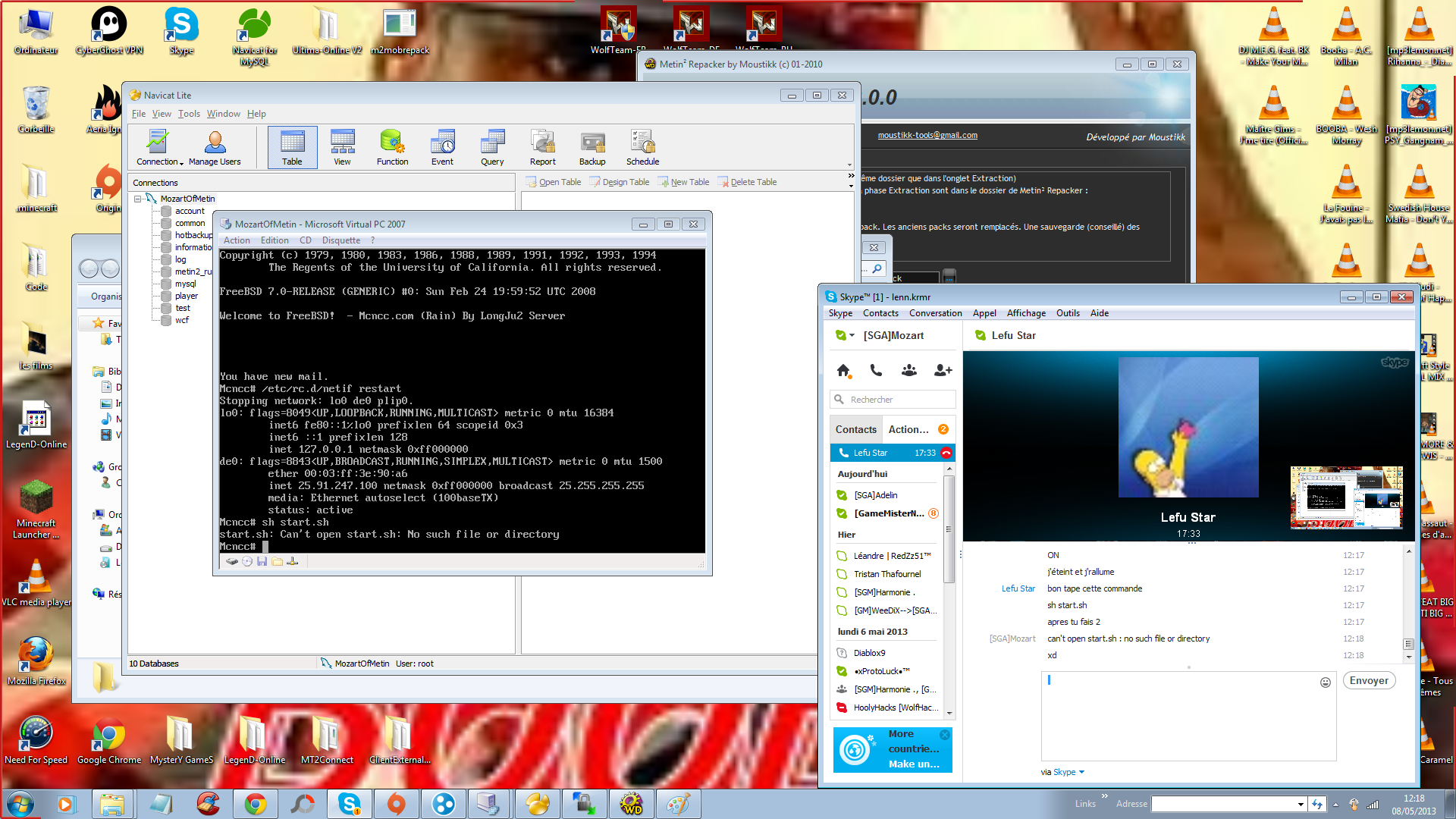The height and width of the screenshot is (819, 1456).
Task: Click the floppy disk icon in Virtual PC status bar
Action: tap(262, 561)
